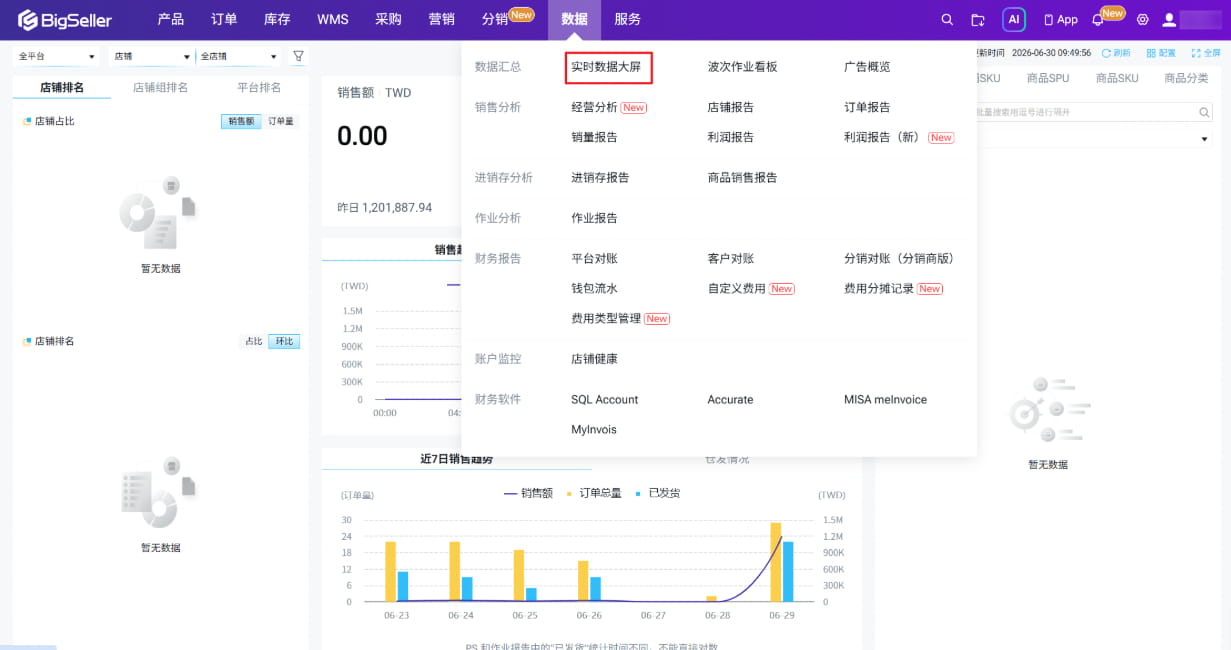Viewport: 1231px width, 650px height.
Task: Switch to the 平台排名 tab
Action: click(259, 88)
